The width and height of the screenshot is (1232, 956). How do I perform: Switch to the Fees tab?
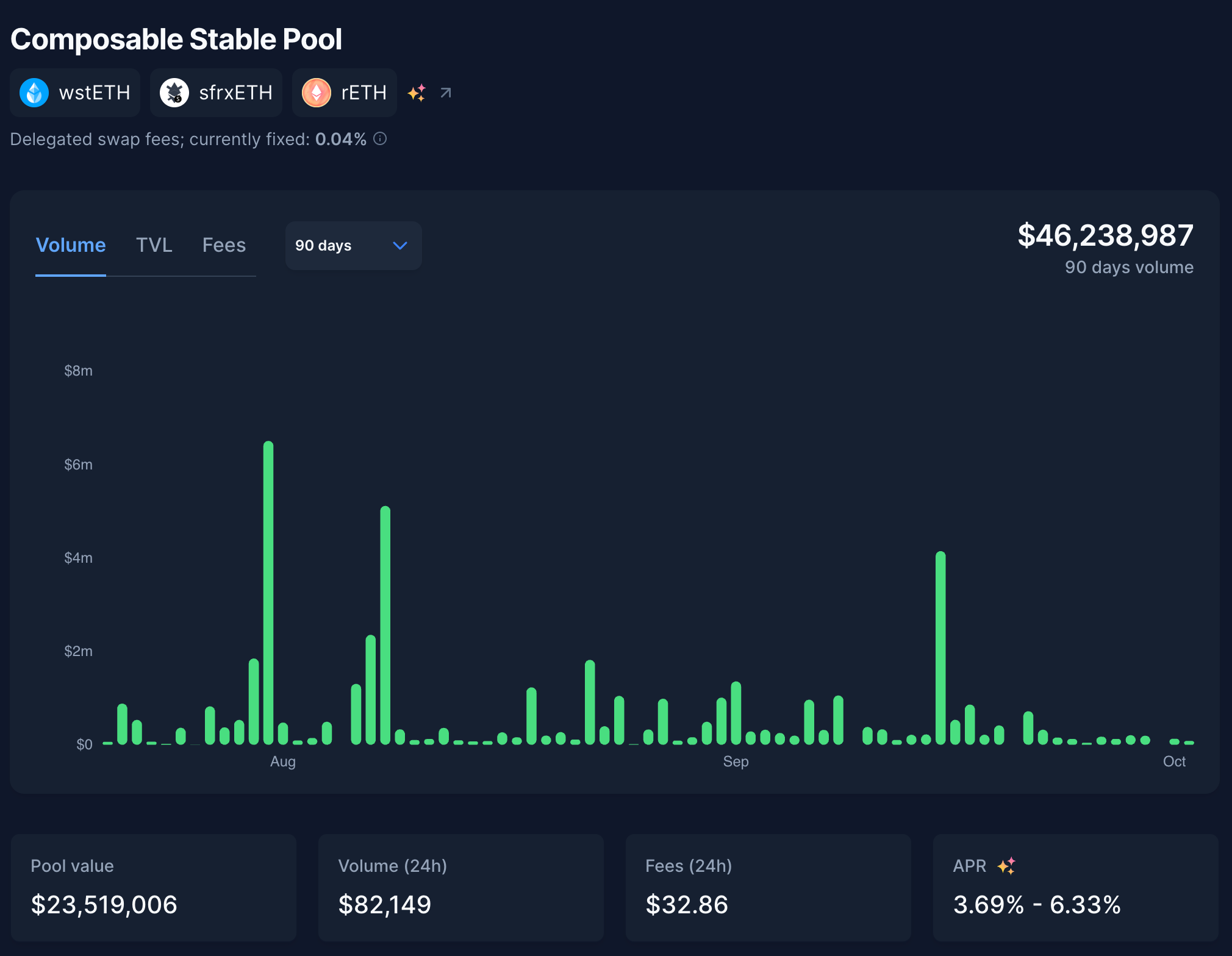pos(224,245)
